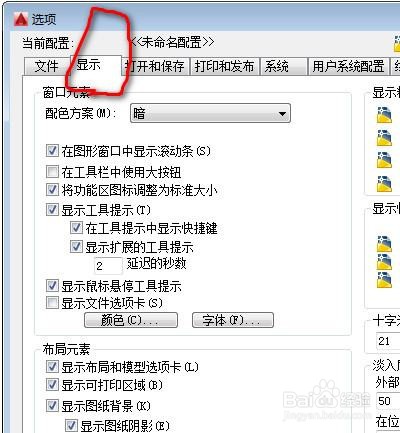Screen dimensions: 400x433
Task: Click the AutoCAD logo icon in title bar
Action: [21, 19]
